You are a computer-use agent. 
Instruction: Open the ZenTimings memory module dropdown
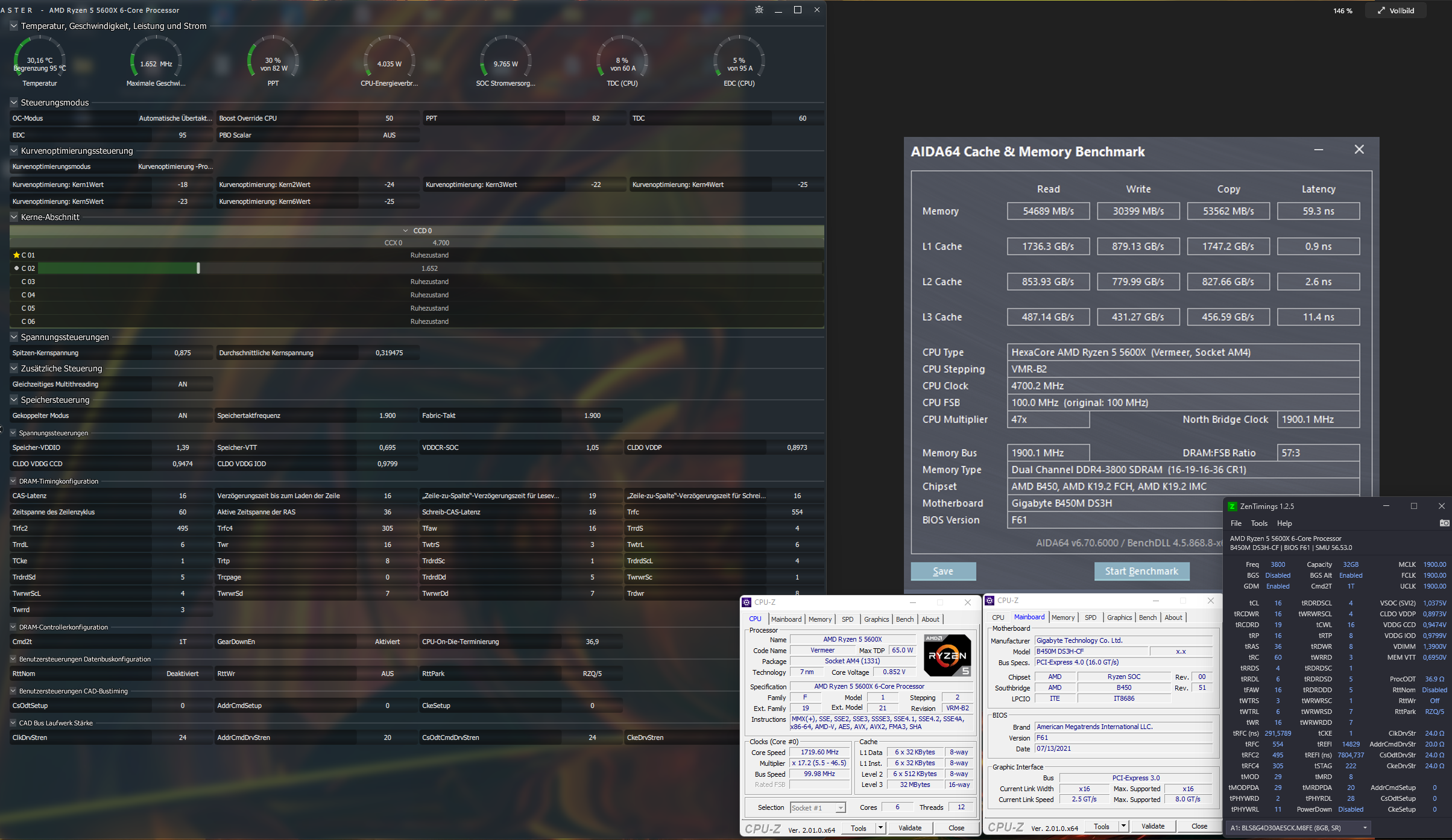[1299, 828]
